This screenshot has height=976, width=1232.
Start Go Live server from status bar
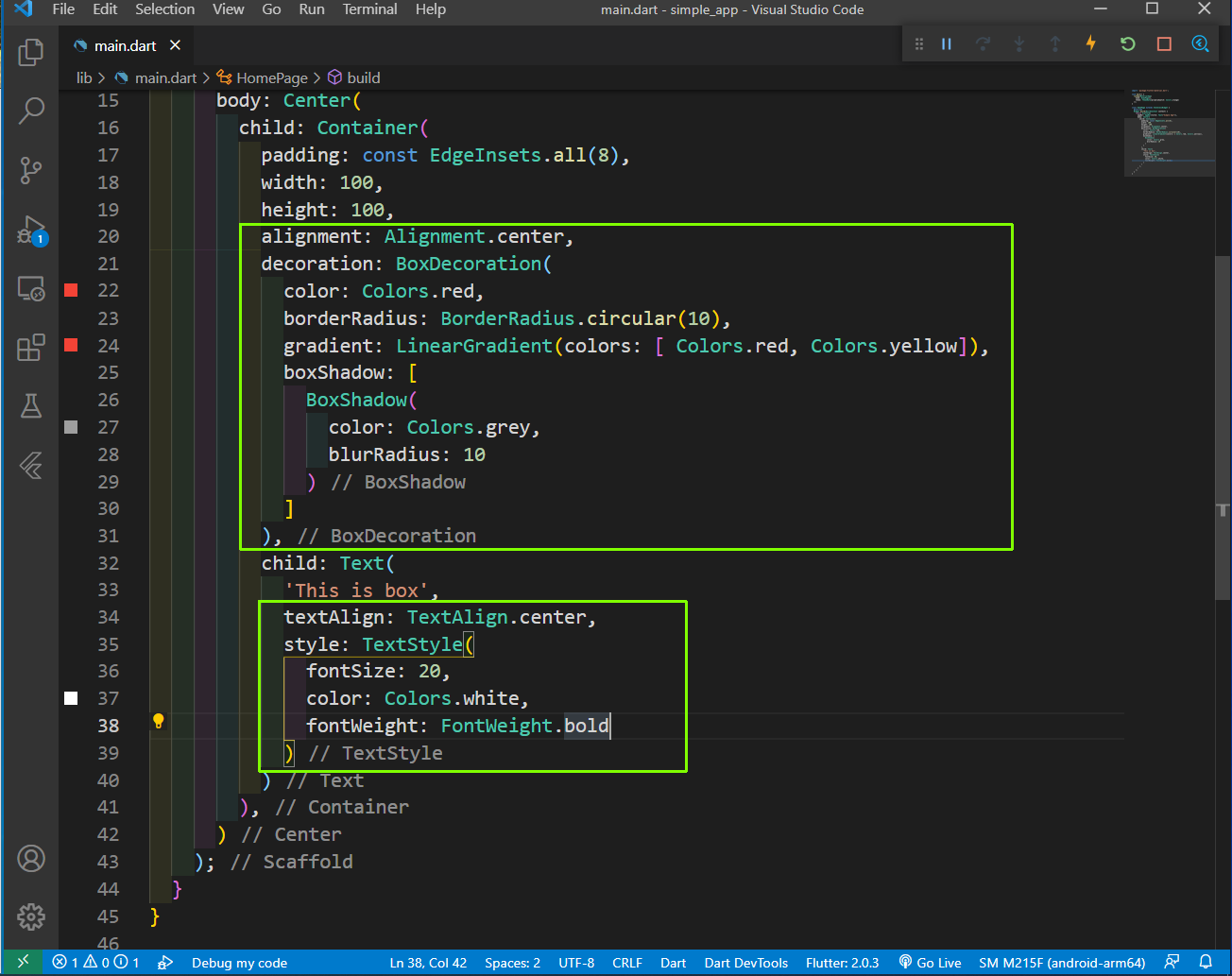tap(930, 962)
